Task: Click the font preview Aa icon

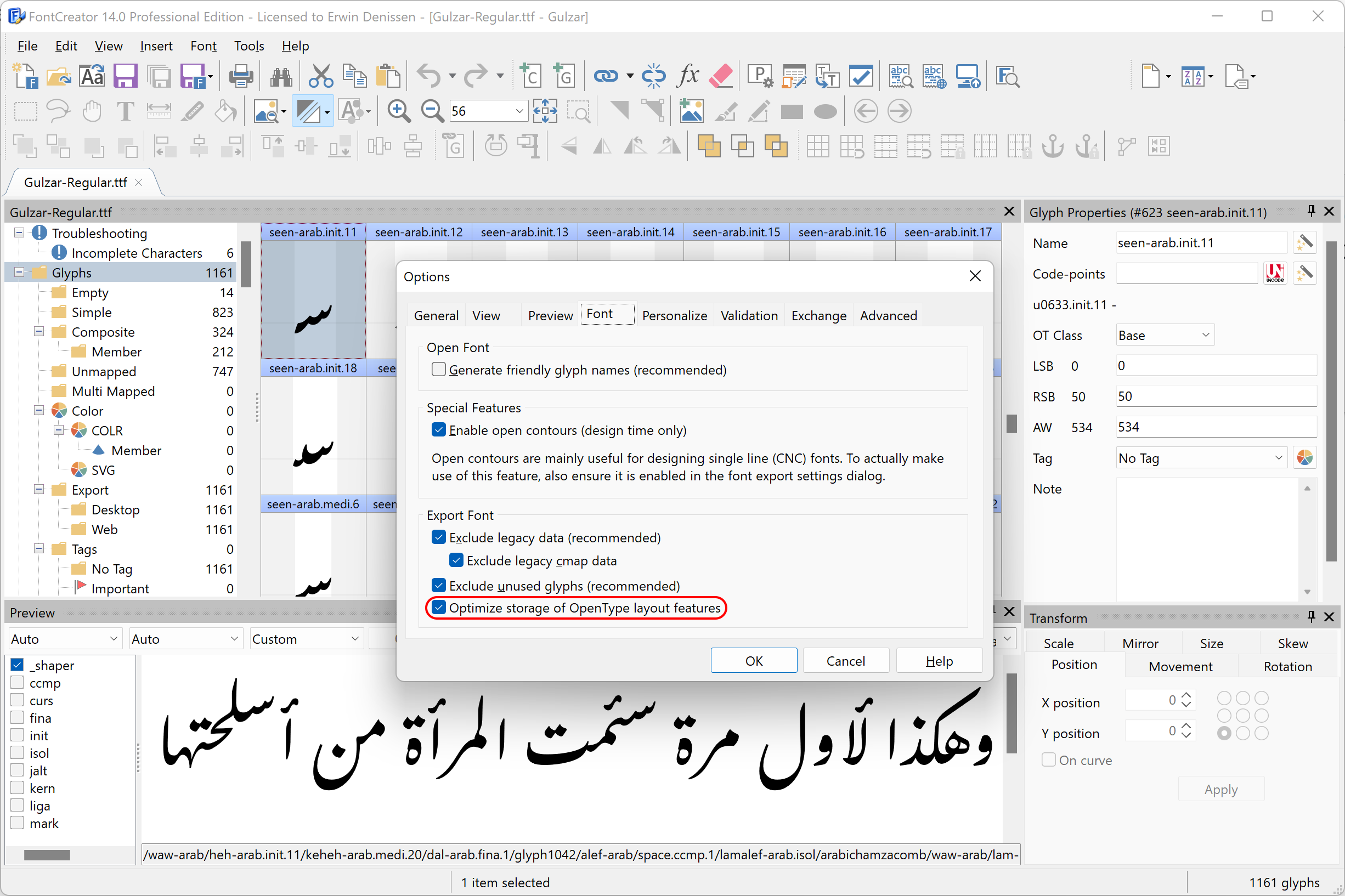Action: click(92, 76)
